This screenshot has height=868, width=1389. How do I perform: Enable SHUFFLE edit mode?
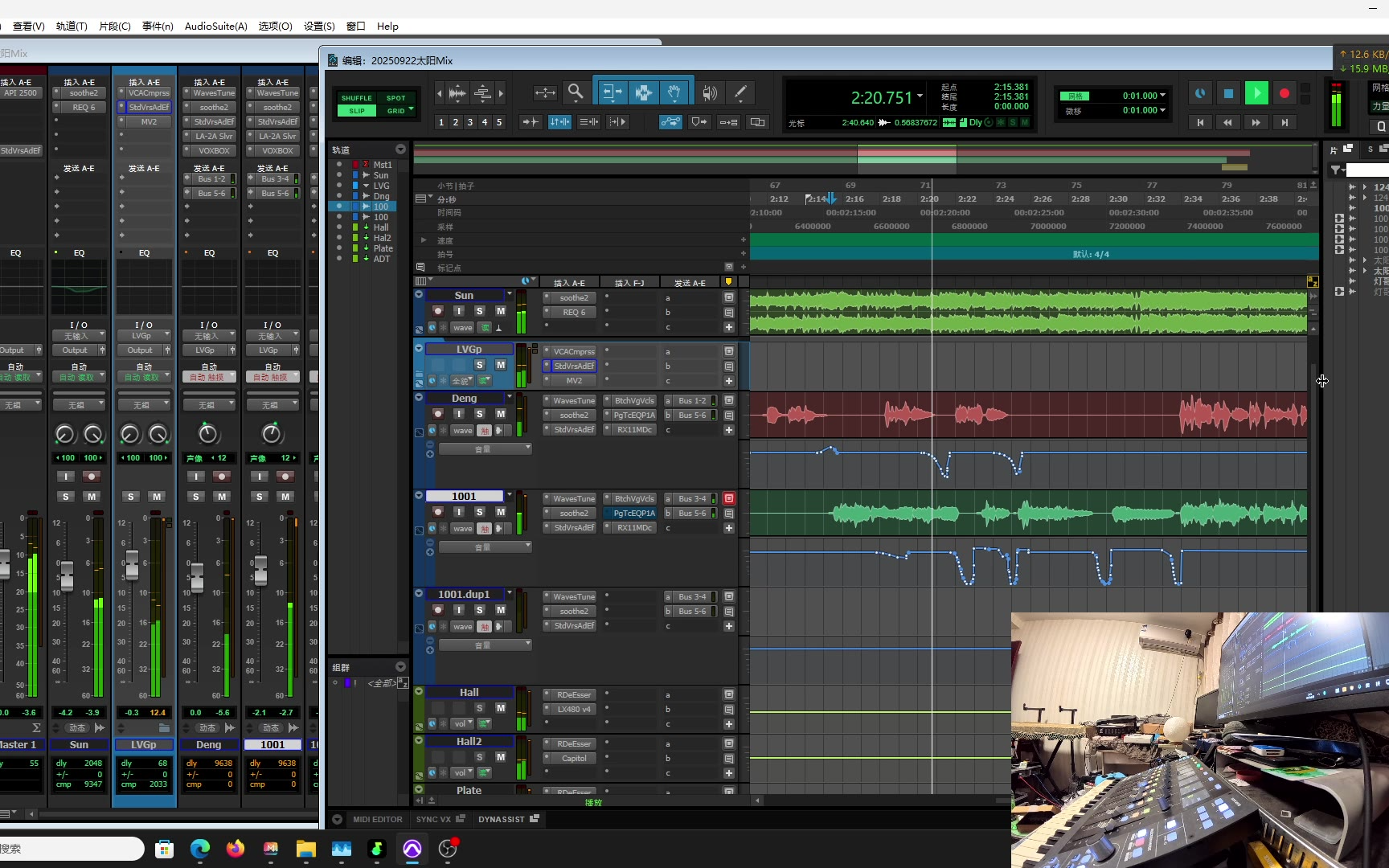[356, 98]
